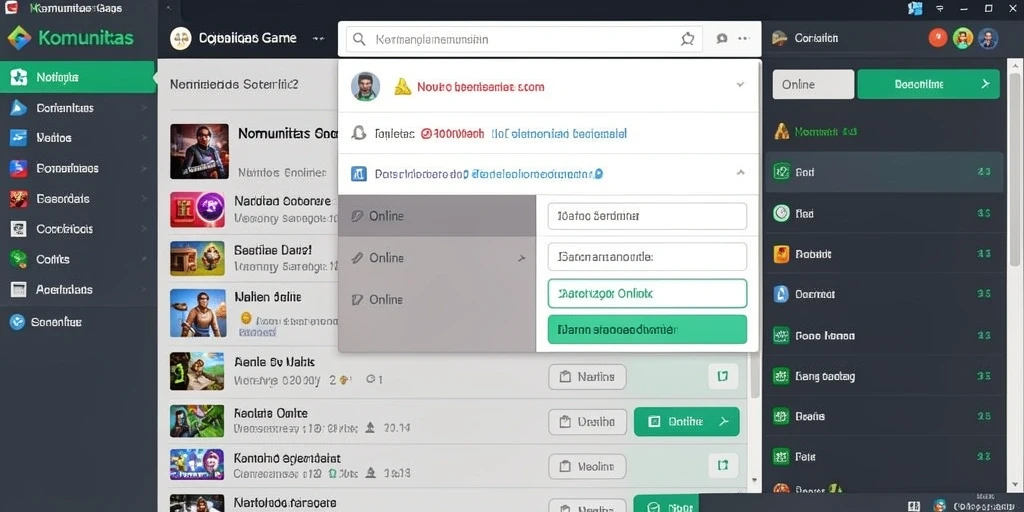Open dropdown next to Cojualiqas Game title
Image resolution: width=1024 pixels, height=512 pixels.
coord(318,39)
